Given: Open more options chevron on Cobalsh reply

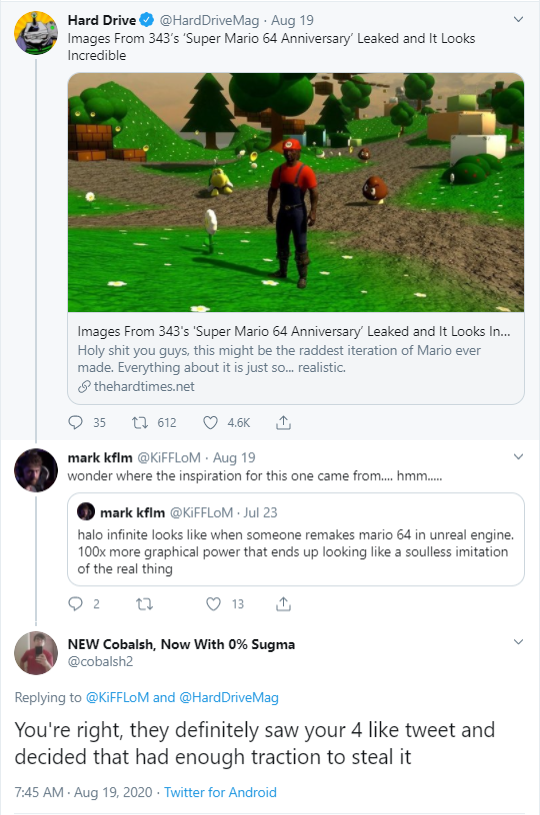Looking at the screenshot, I should click(x=518, y=642).
